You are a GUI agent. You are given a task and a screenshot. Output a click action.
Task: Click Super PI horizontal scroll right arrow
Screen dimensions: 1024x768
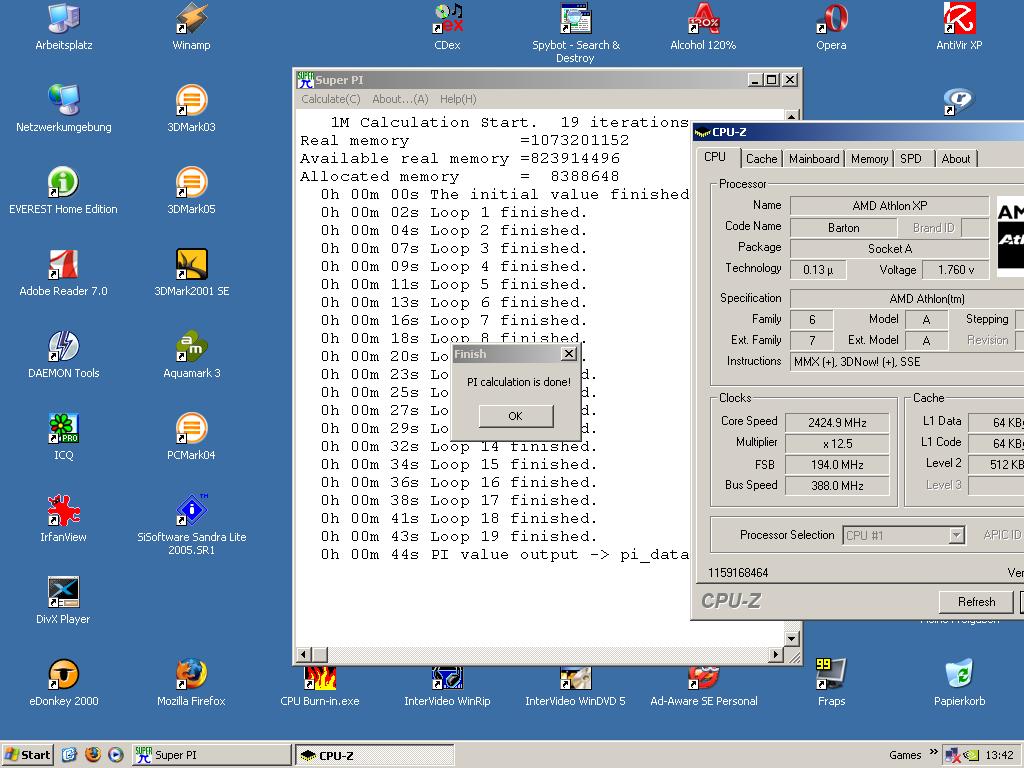[776, 654]
